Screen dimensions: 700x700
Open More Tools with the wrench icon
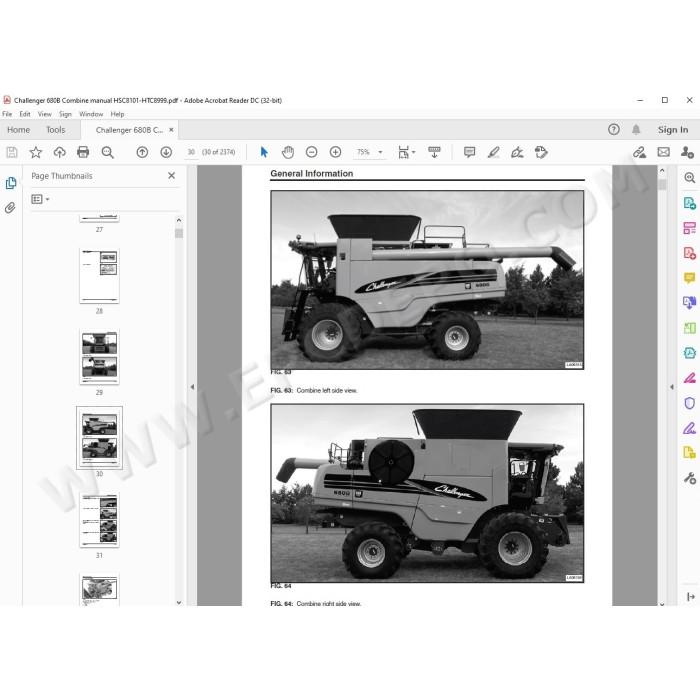689,479
